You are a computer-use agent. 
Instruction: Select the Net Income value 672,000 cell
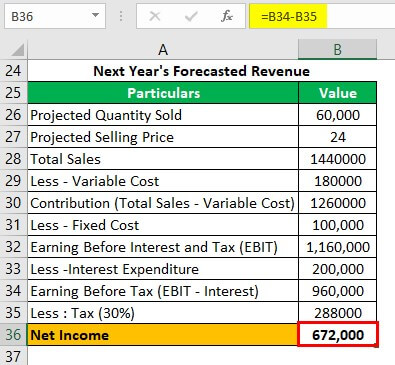(x=338, y=335)
